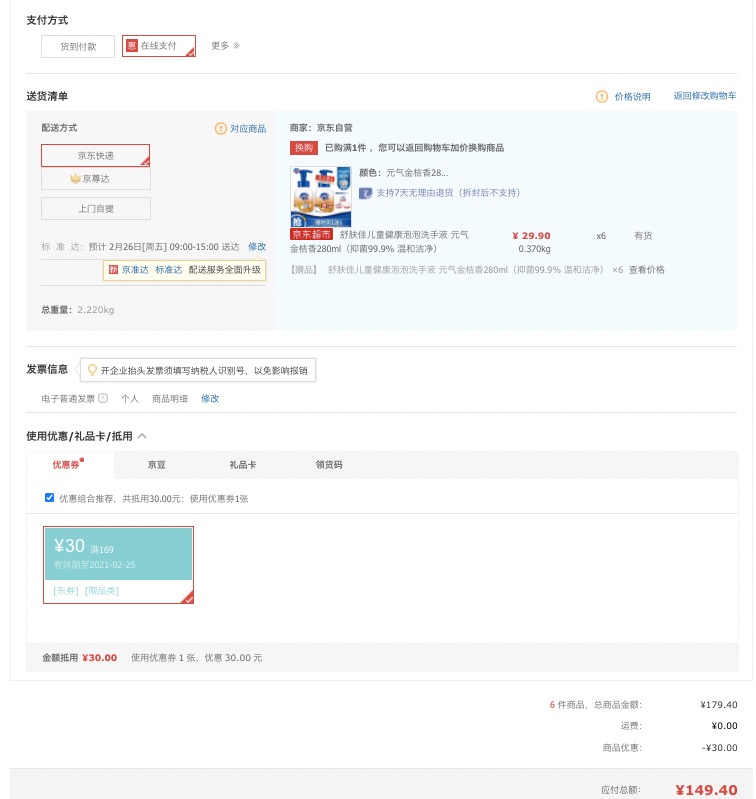The image size is (756, 799).
Task: Click 新 badge icon in delivery notice
Action: [x=113, y=270]
